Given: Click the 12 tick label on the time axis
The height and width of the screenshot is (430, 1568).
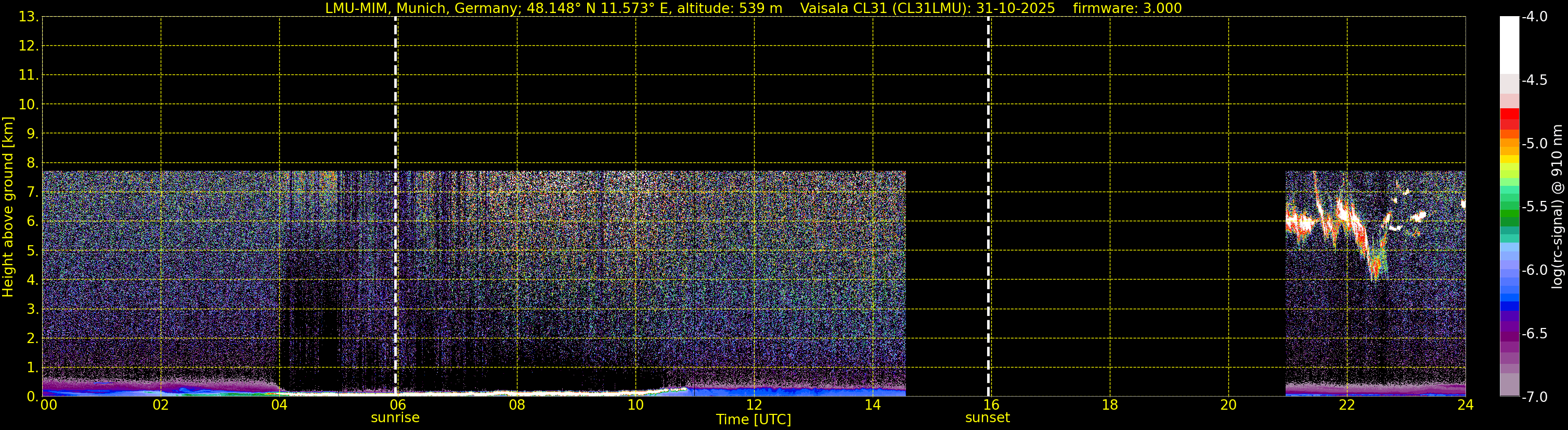Looking at the screenshot, I should tap(754, 405).
